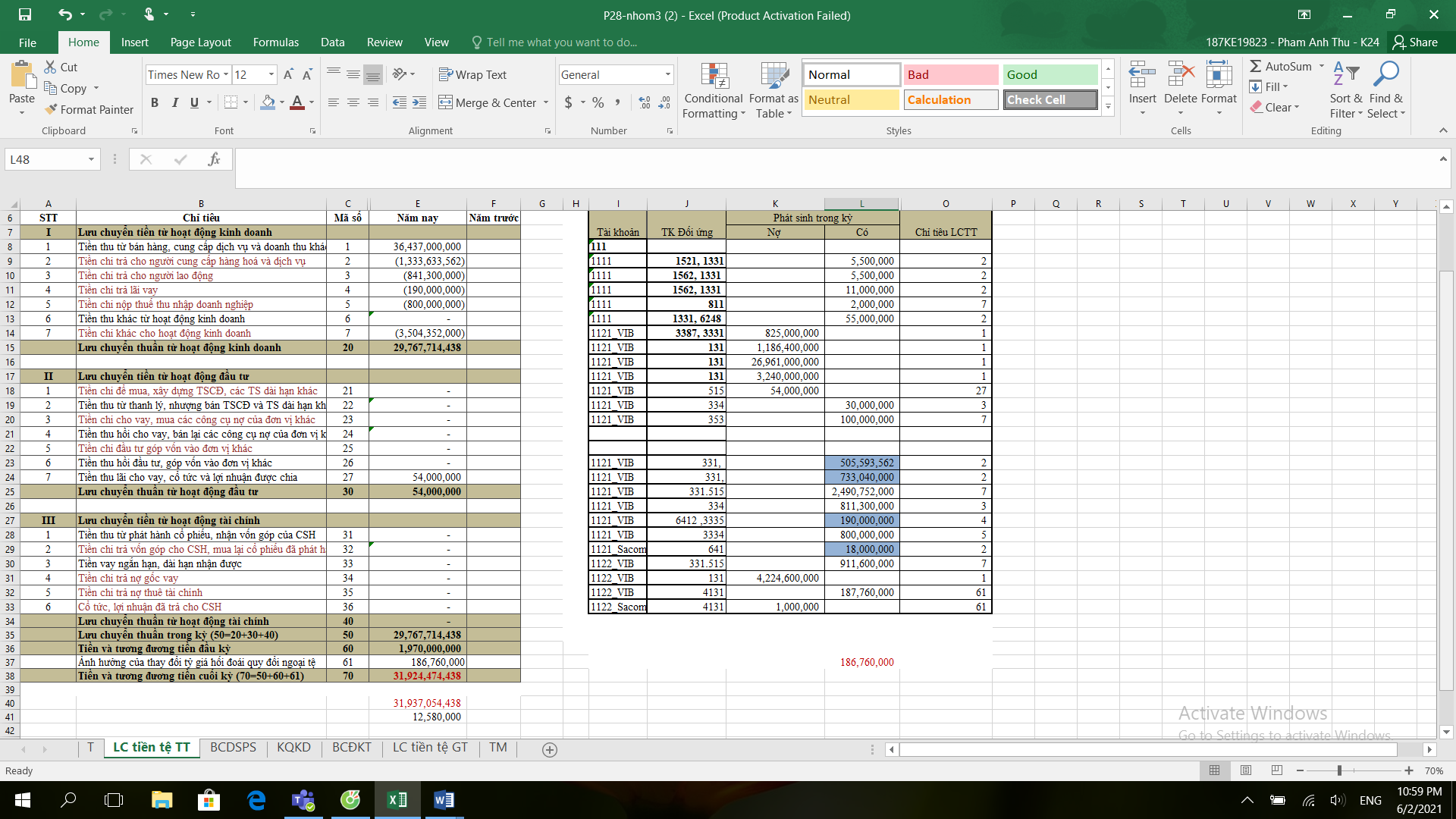Expand the font name dropdown
This screenshot has height=819, width=1456.
[x=226, y=75]
